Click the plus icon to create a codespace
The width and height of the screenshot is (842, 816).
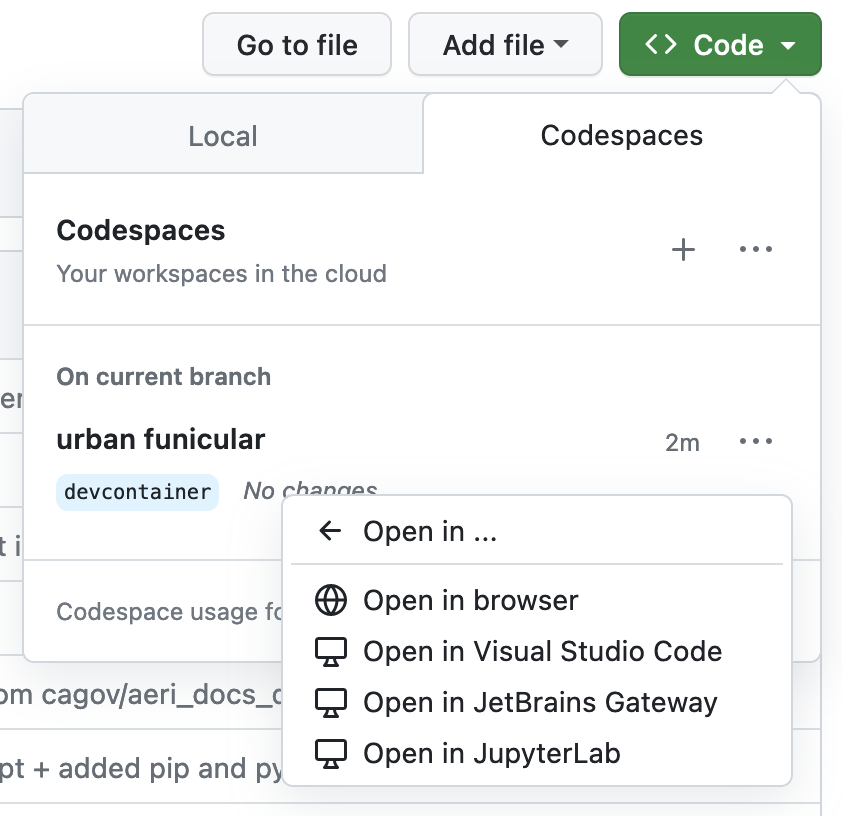coord(683,250)
